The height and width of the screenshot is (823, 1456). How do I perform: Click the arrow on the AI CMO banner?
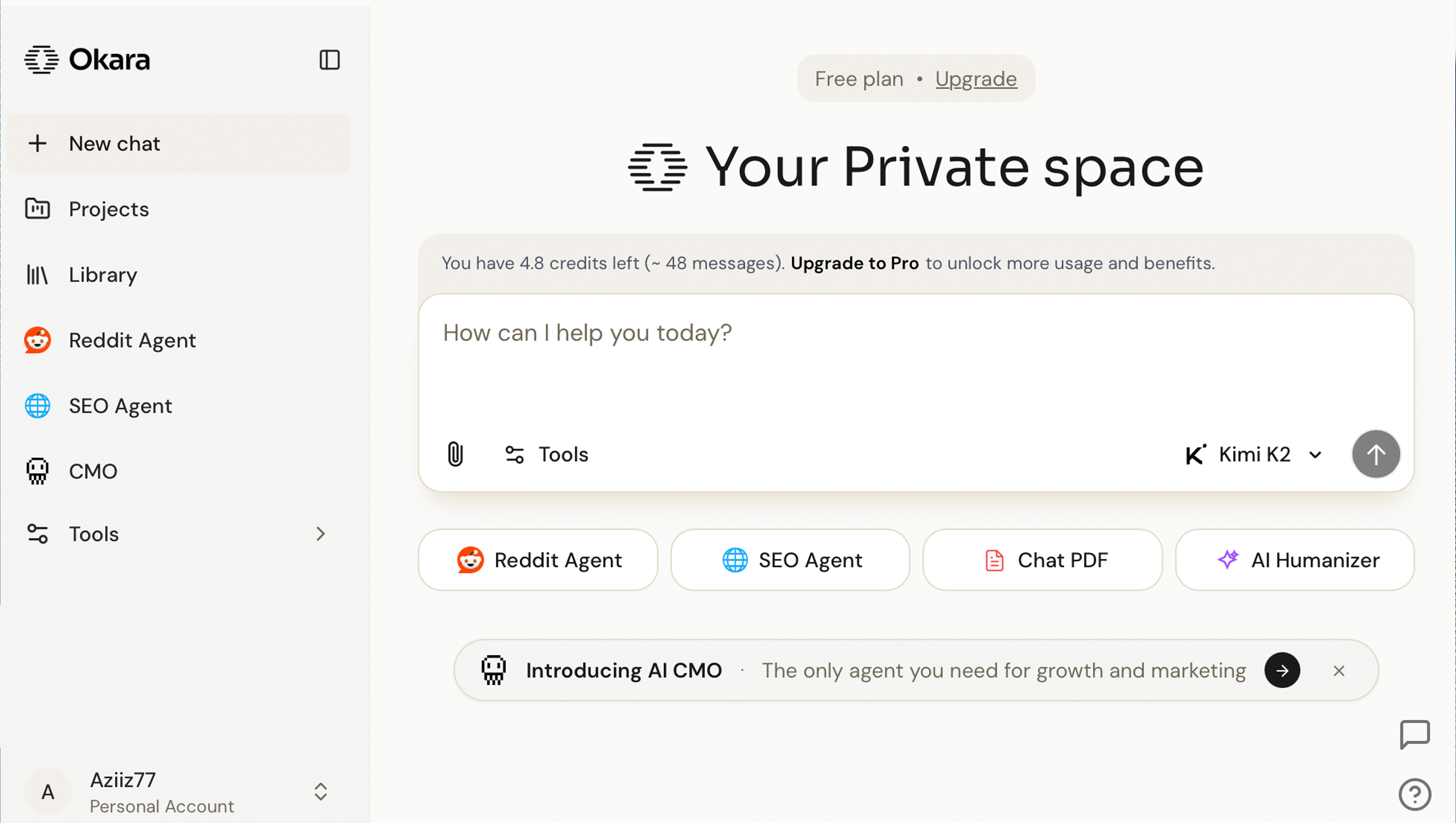[1282, 670]
